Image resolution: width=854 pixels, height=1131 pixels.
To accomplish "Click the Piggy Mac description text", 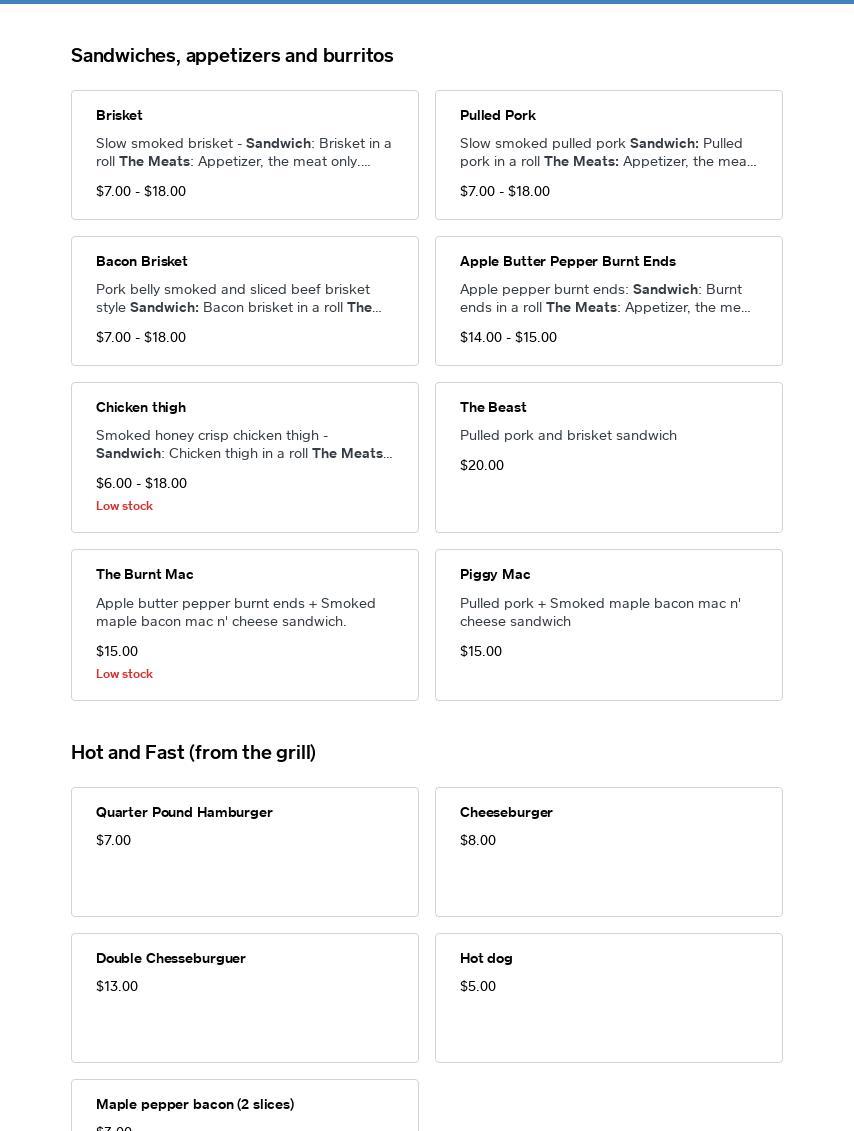I will [600, 612].
